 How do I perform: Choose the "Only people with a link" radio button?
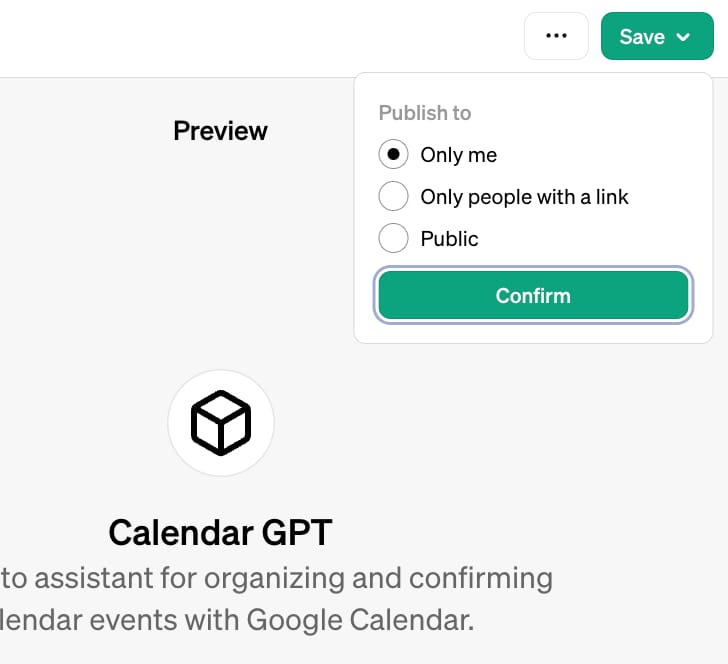[x=393, y=196]
